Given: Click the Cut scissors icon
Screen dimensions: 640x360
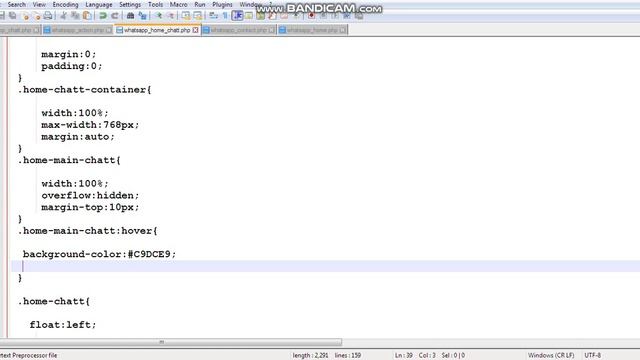Looking at the screenshot, I should coord(63,16).
